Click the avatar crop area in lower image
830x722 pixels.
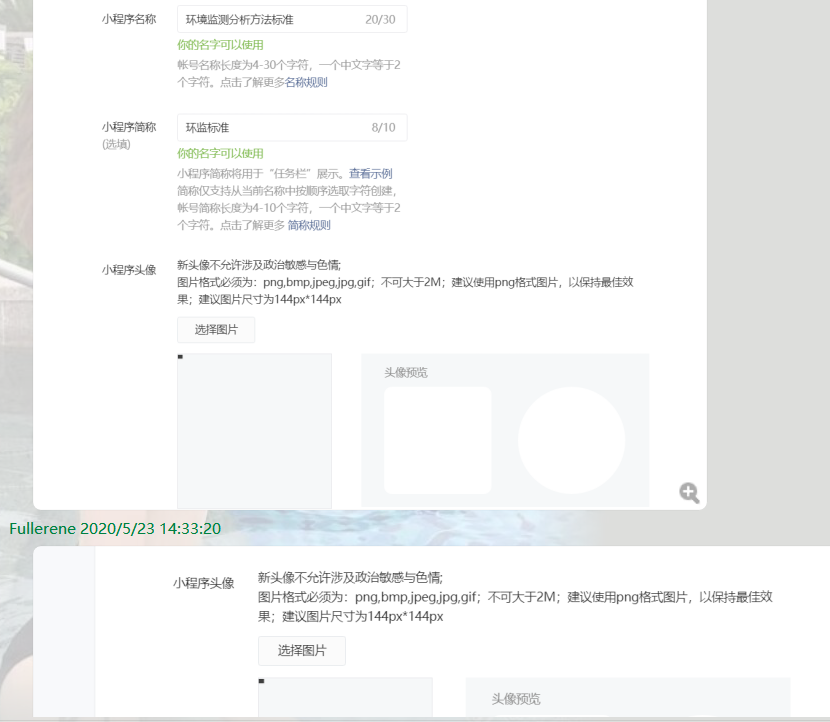click(345, 697)
